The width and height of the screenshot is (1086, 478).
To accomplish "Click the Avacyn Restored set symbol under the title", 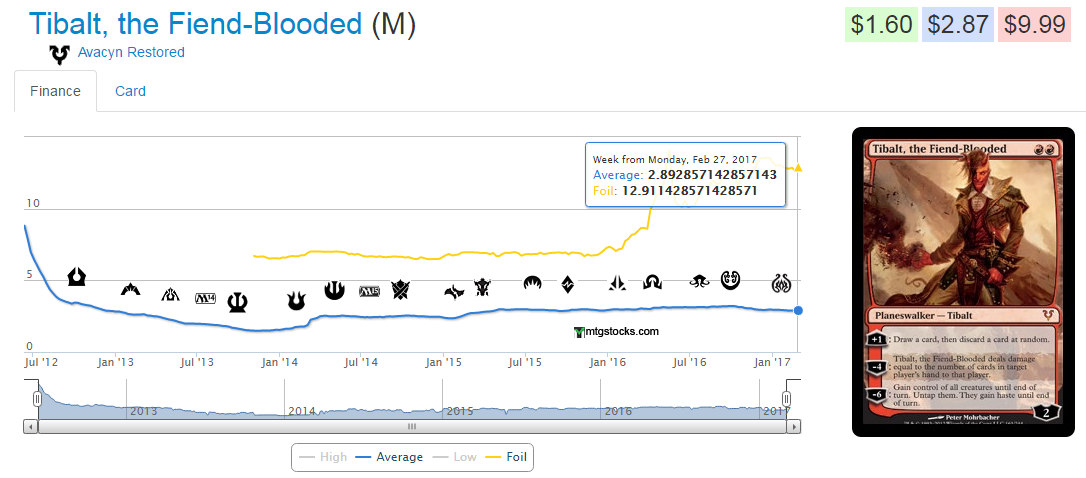I will coord(60,54).
